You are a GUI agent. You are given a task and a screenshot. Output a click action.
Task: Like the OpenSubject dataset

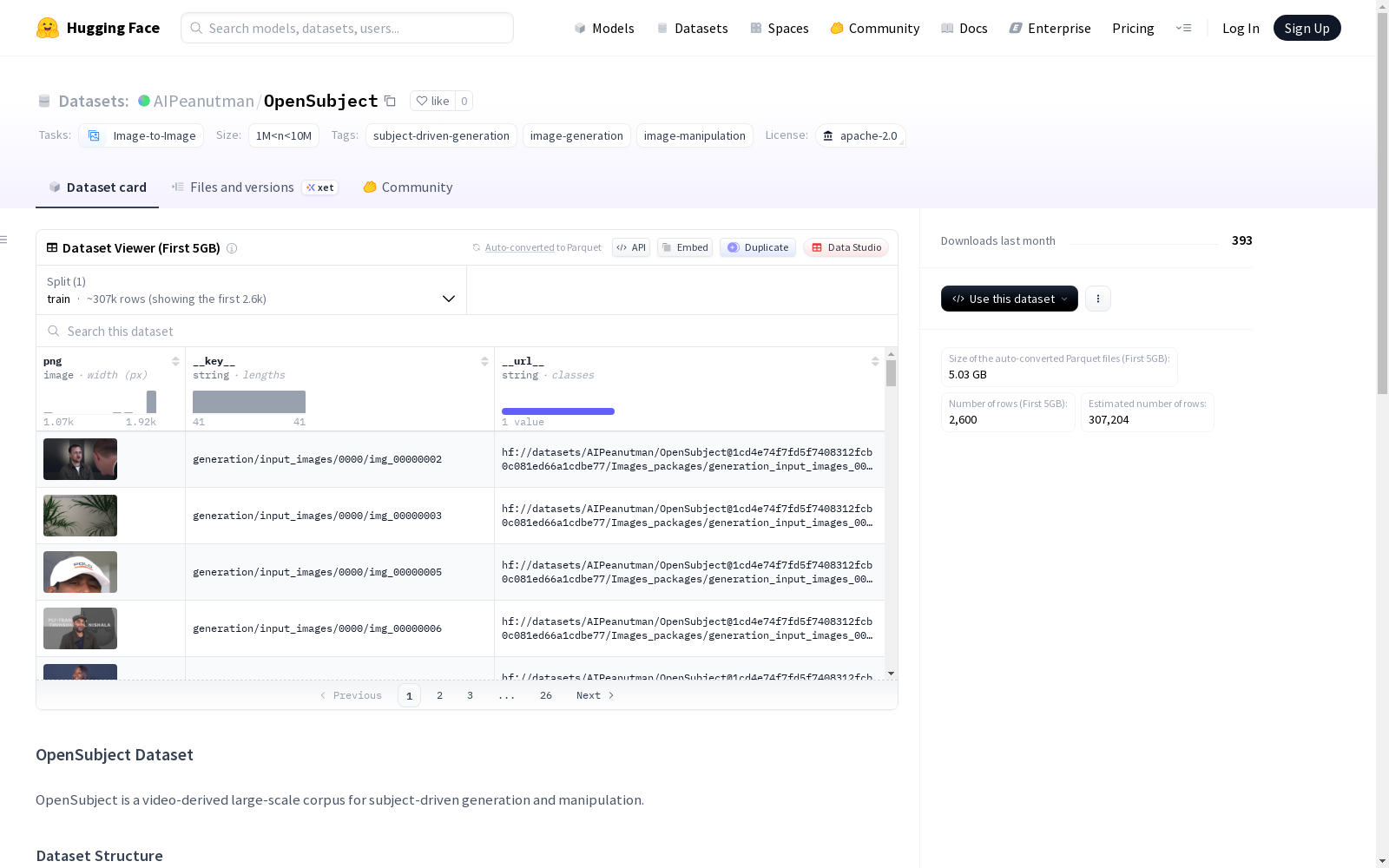[x=432, y=101]
